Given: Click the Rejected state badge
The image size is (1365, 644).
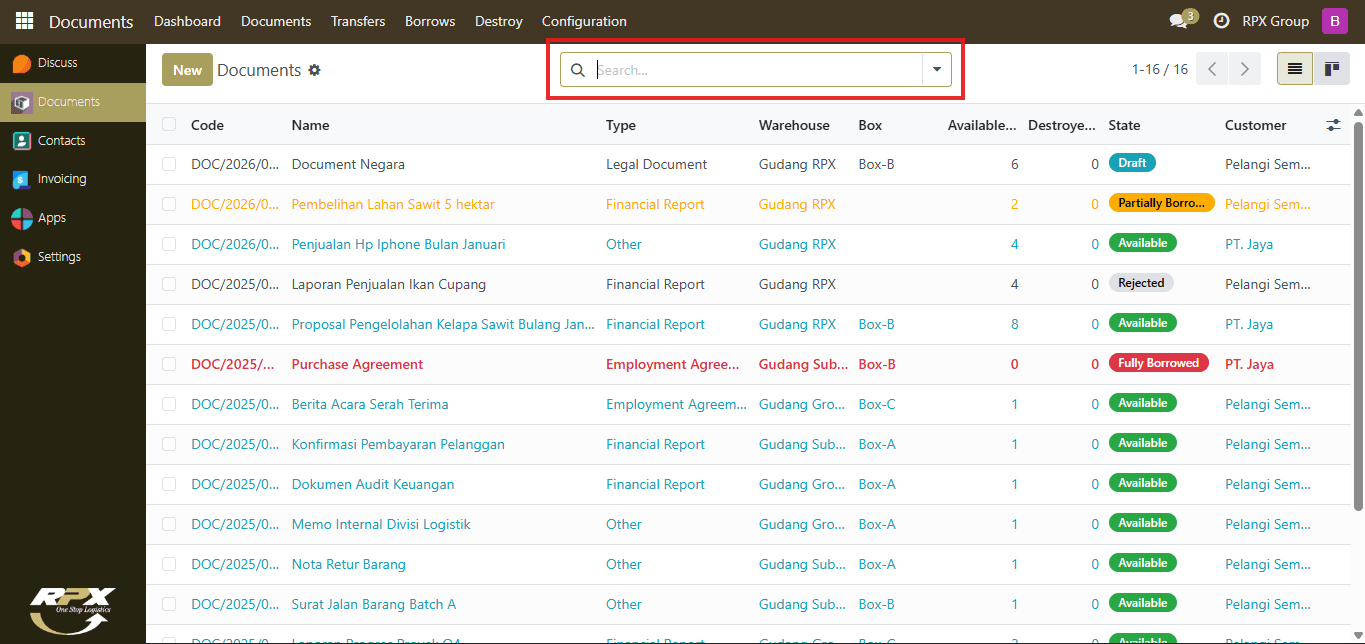Looking at the screenshot, I should pos(1141,283).
